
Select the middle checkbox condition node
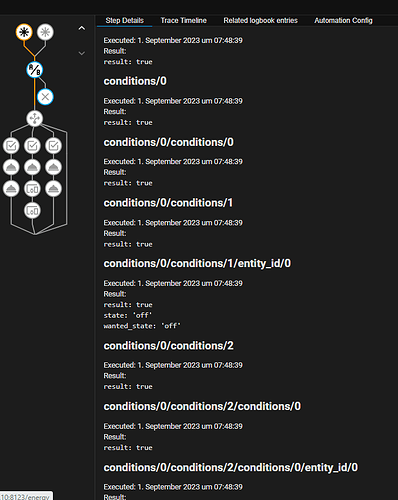[32, 146]
